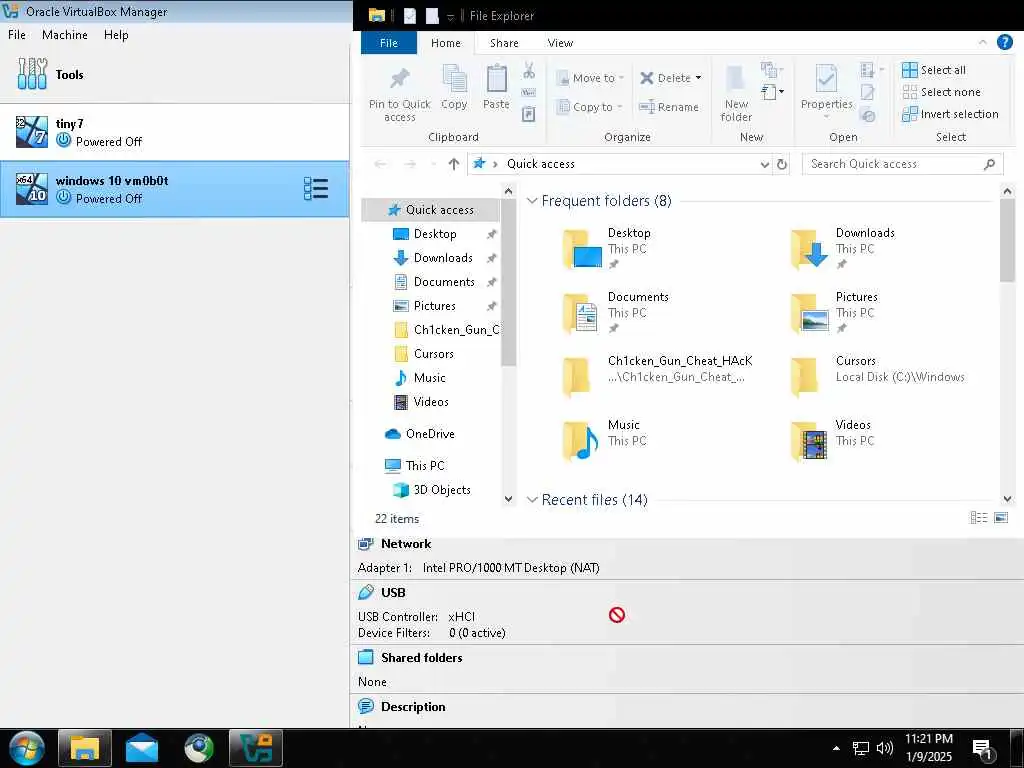Open the Videos frequent folder
The image size is (1024, 768).
tap(831, 440)
